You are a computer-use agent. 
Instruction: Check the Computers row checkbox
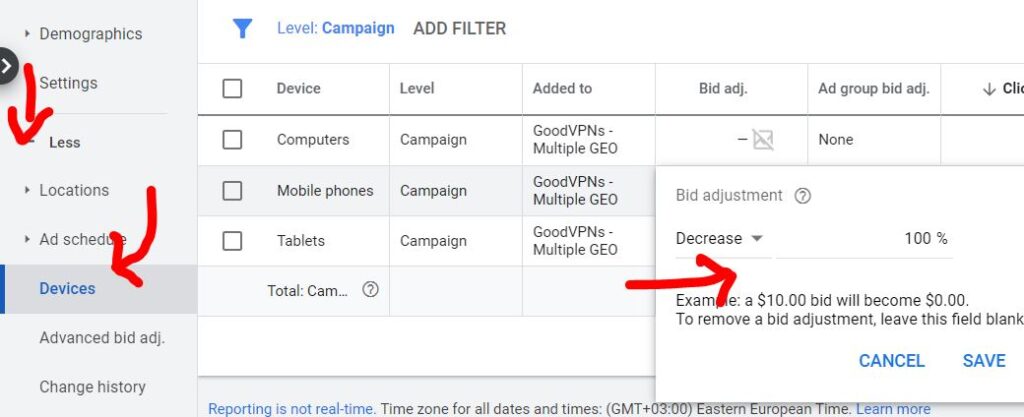232,140
